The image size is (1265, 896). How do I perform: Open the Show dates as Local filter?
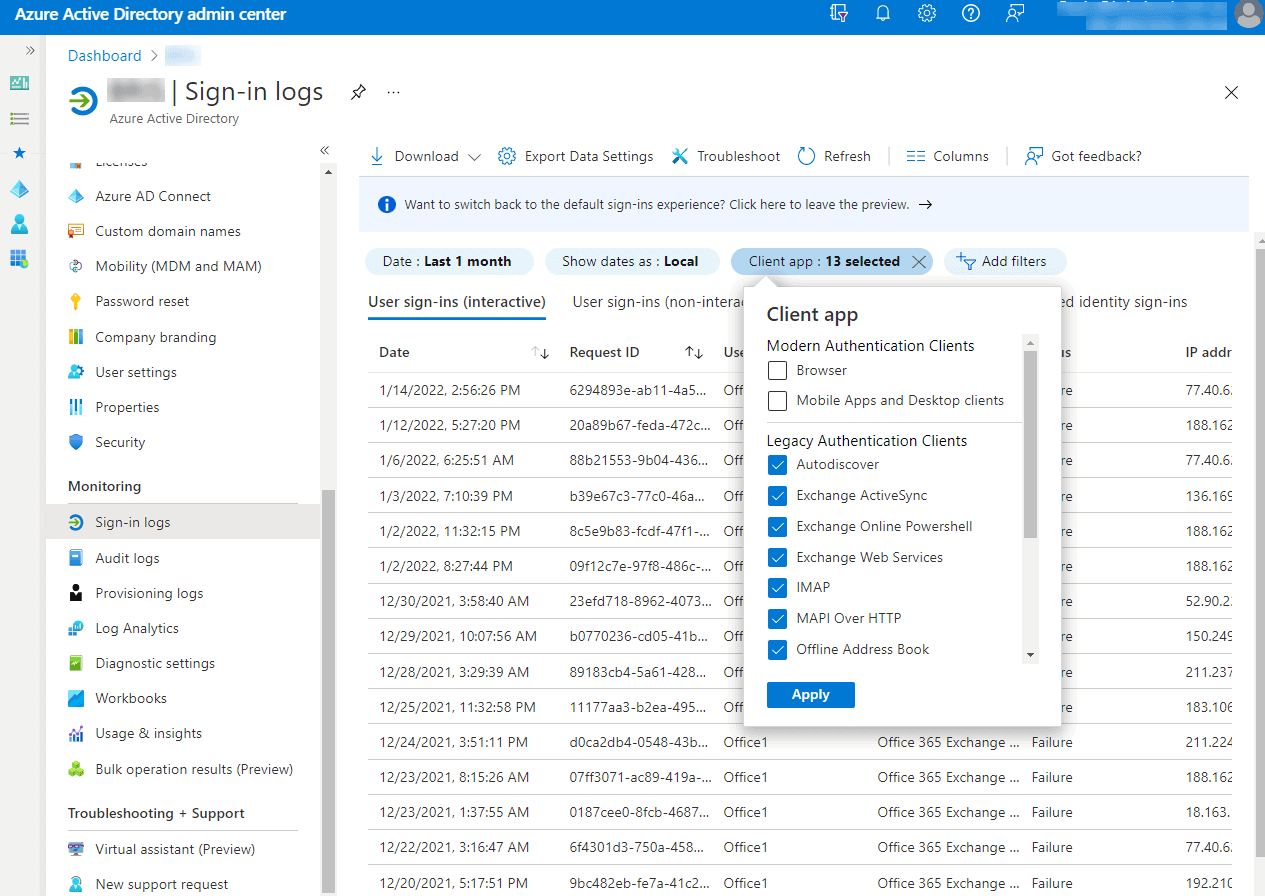click(632, 261)
